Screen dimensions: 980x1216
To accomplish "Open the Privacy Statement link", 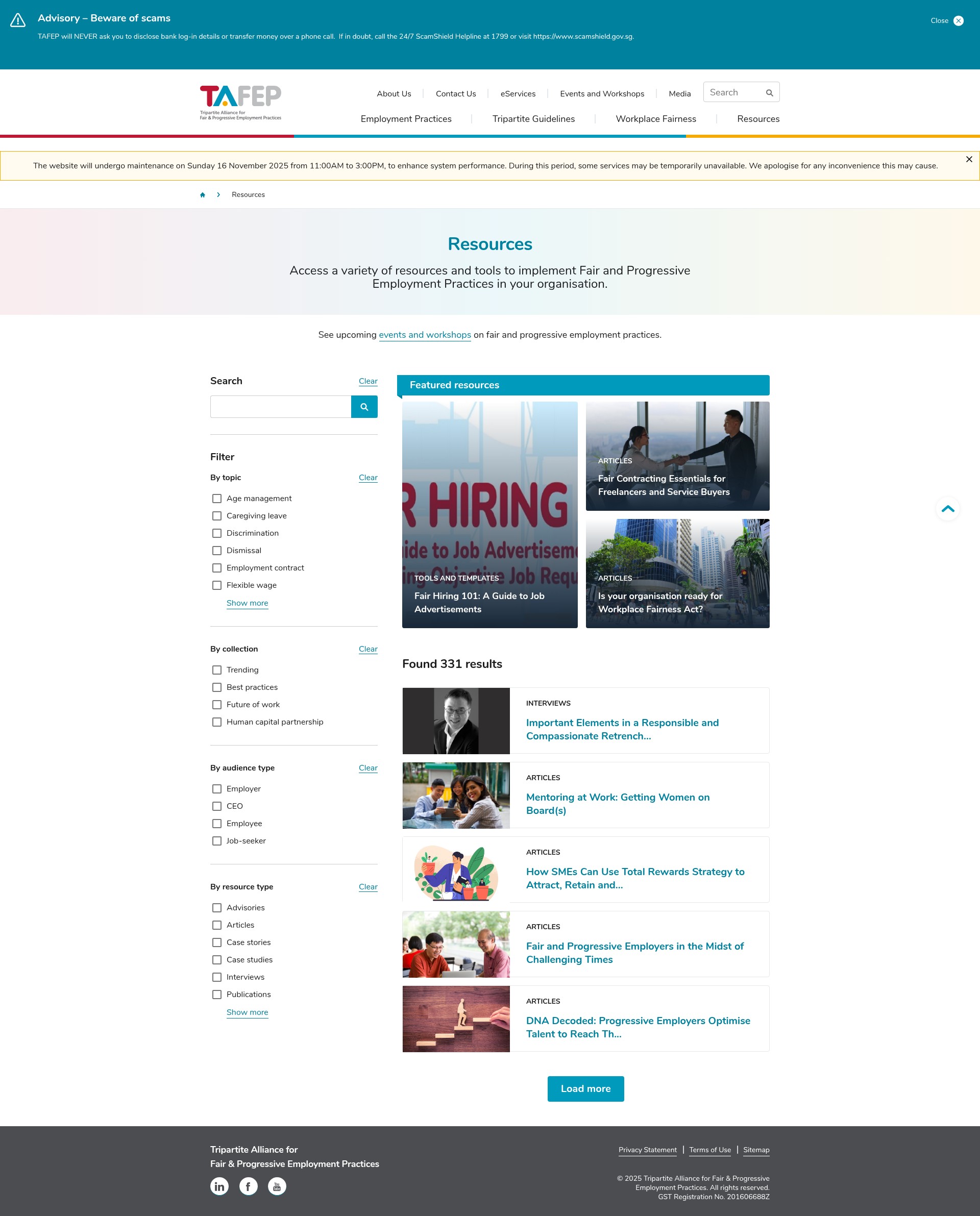I will point(648,1150).
